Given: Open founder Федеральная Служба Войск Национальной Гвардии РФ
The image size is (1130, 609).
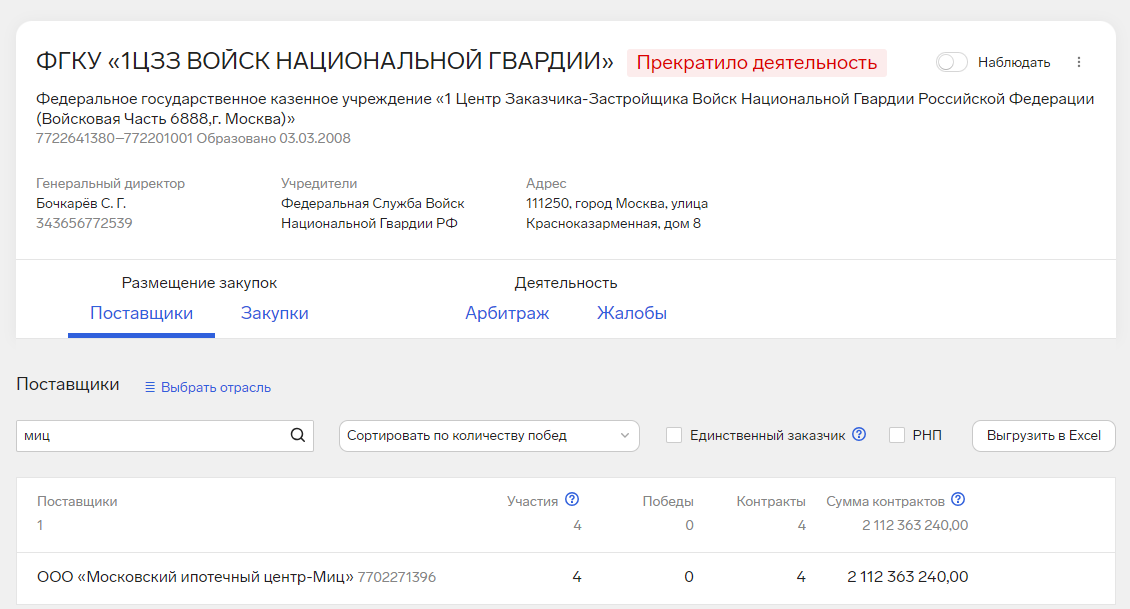Looking at the screenshot, I should point(373,213).
